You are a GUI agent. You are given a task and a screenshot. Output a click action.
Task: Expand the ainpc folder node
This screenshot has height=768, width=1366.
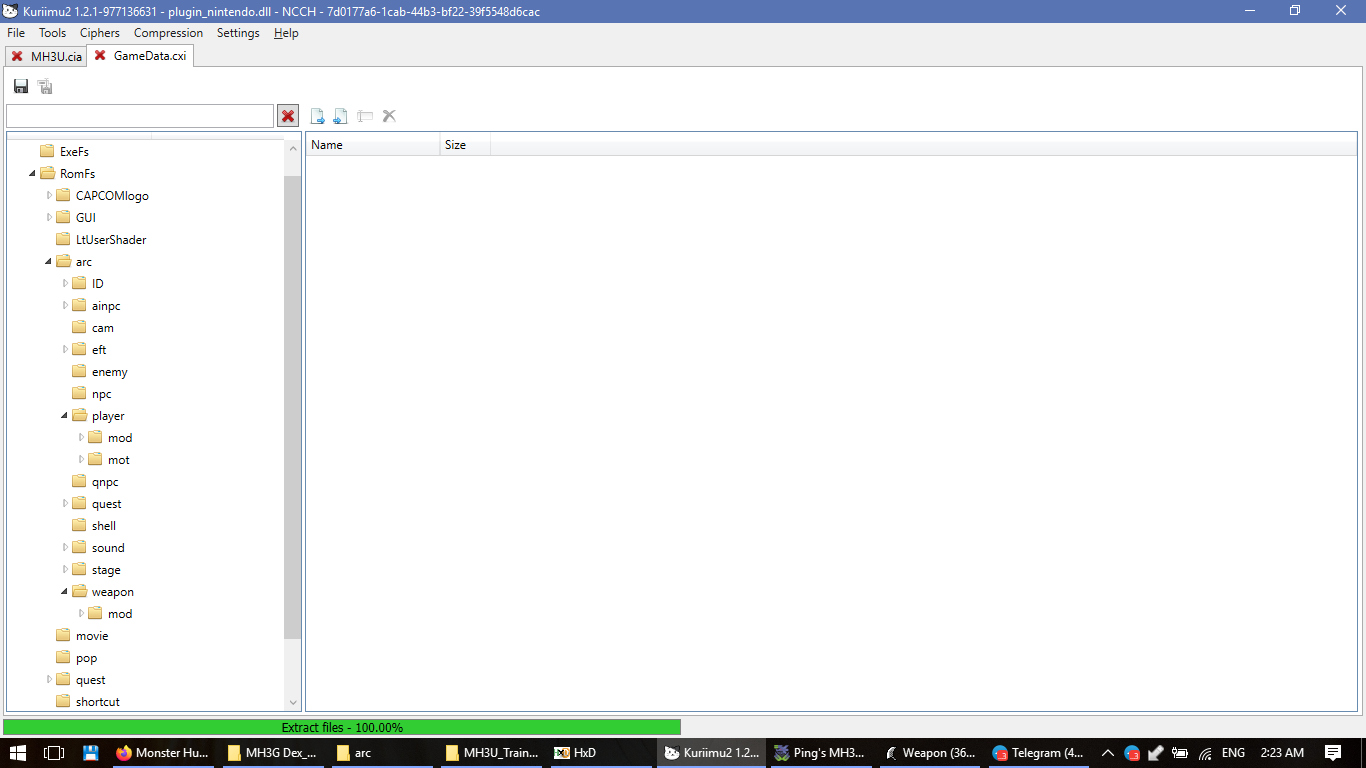pyautogui.click(x=65, y=306)
